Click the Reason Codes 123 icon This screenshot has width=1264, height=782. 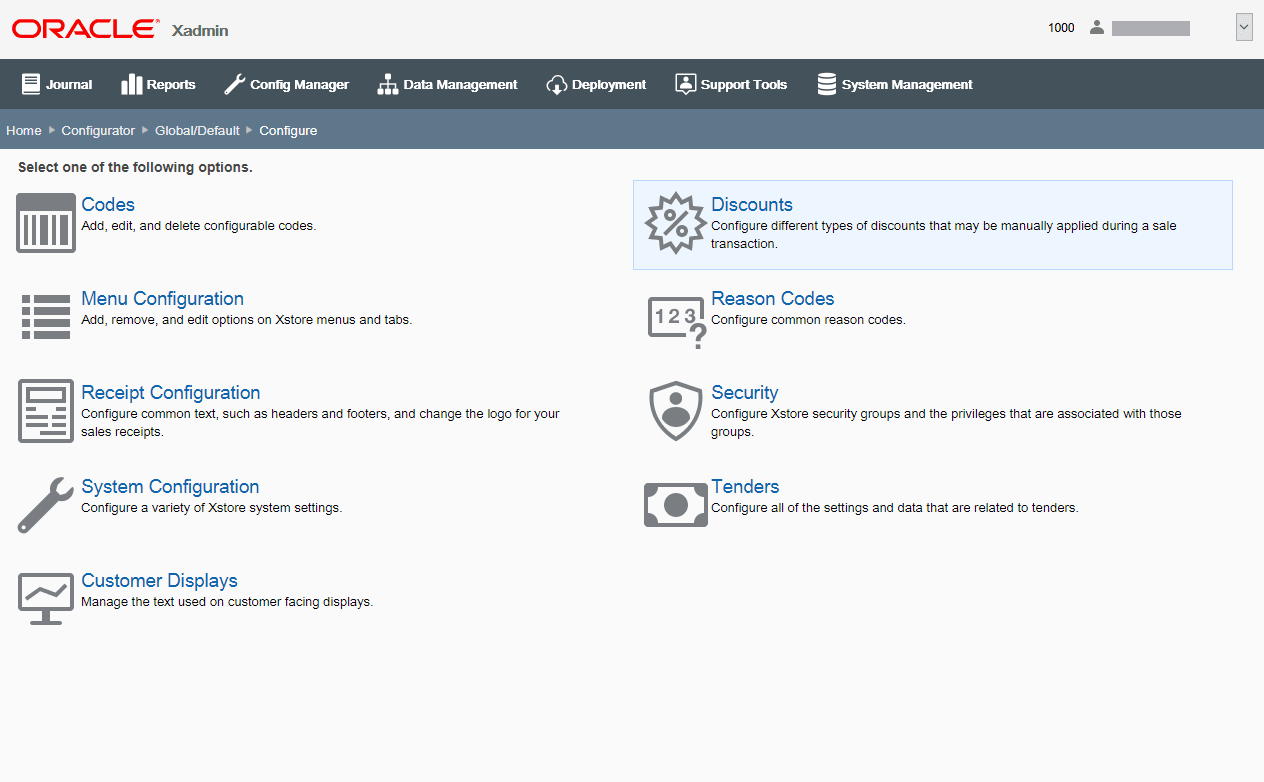coord(675,316)
